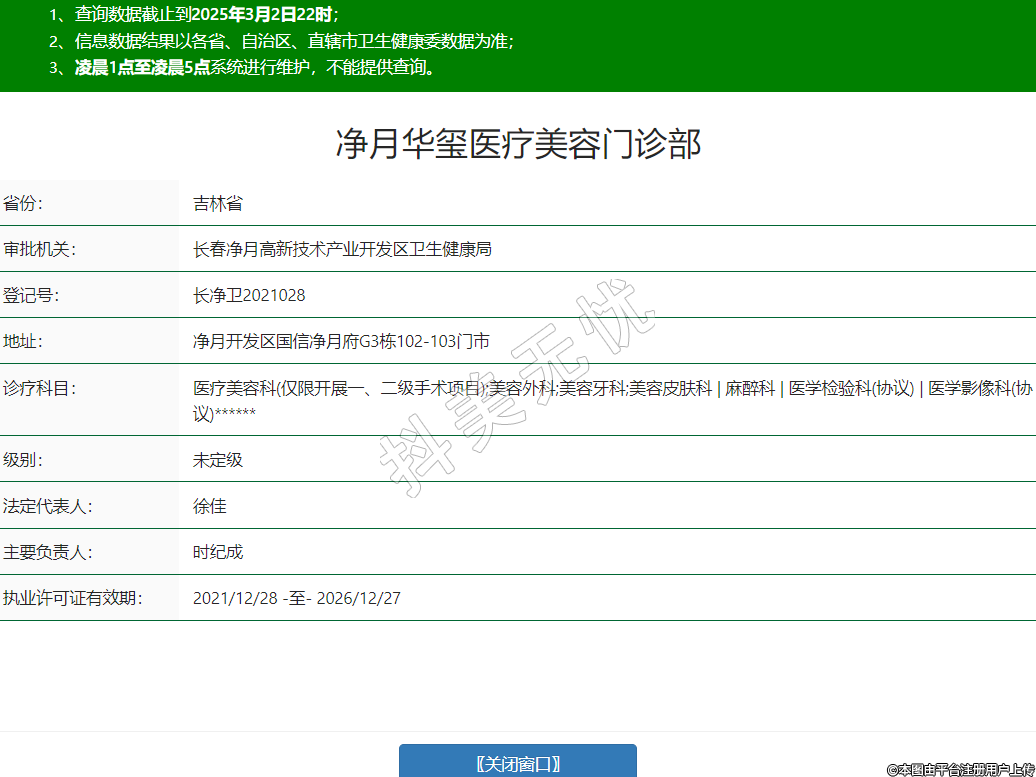Click the 关闭窗口 button
This screenshot has width=1036, height=777.
coord(517,762)
